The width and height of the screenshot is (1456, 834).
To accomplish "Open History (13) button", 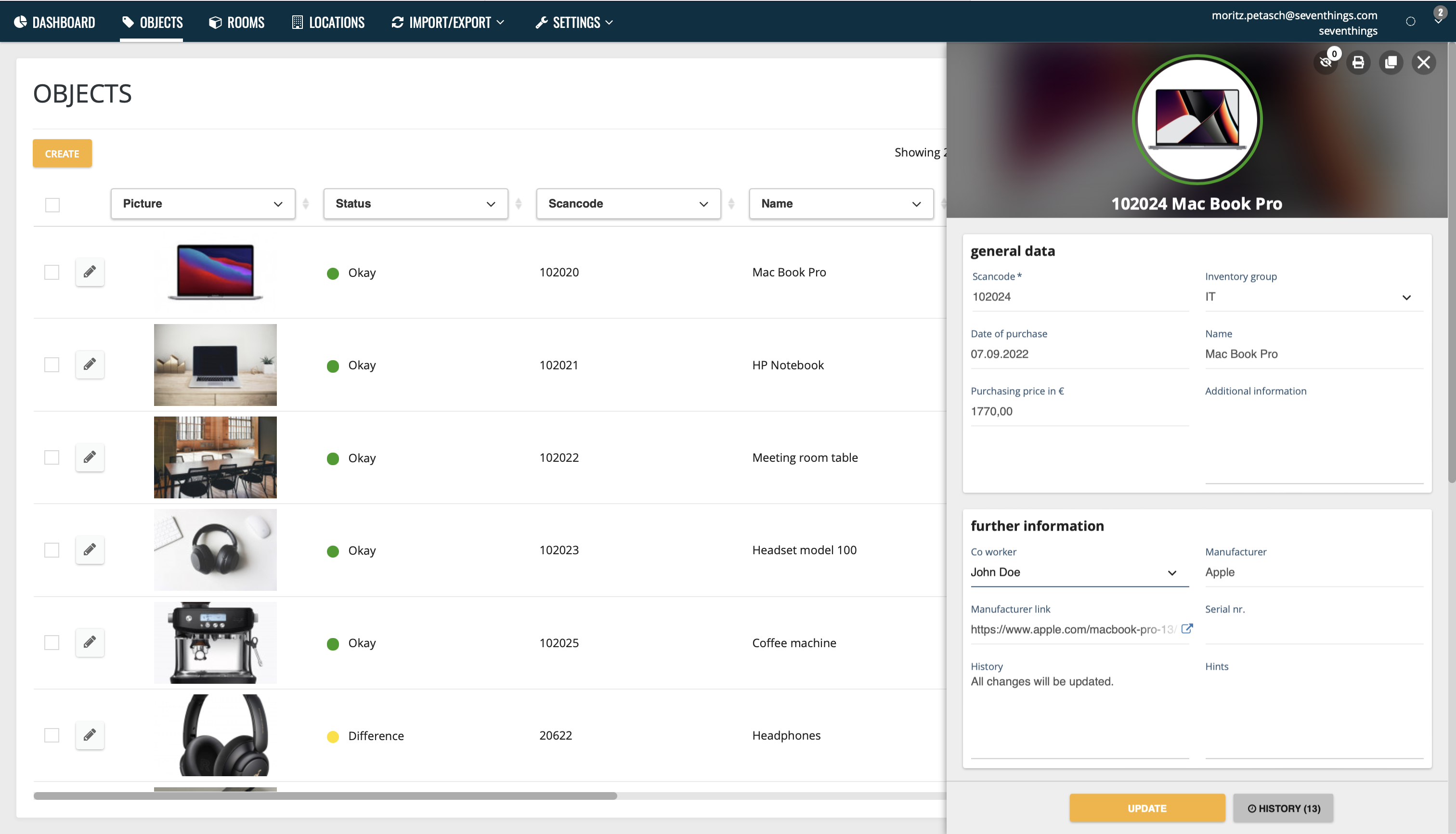I will point(1283,808).
